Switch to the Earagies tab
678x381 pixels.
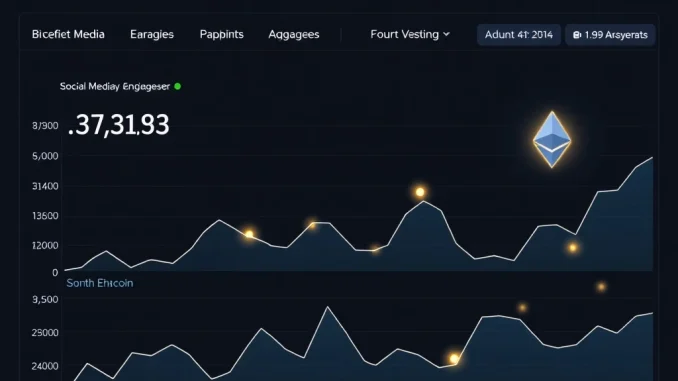(152, 34)
